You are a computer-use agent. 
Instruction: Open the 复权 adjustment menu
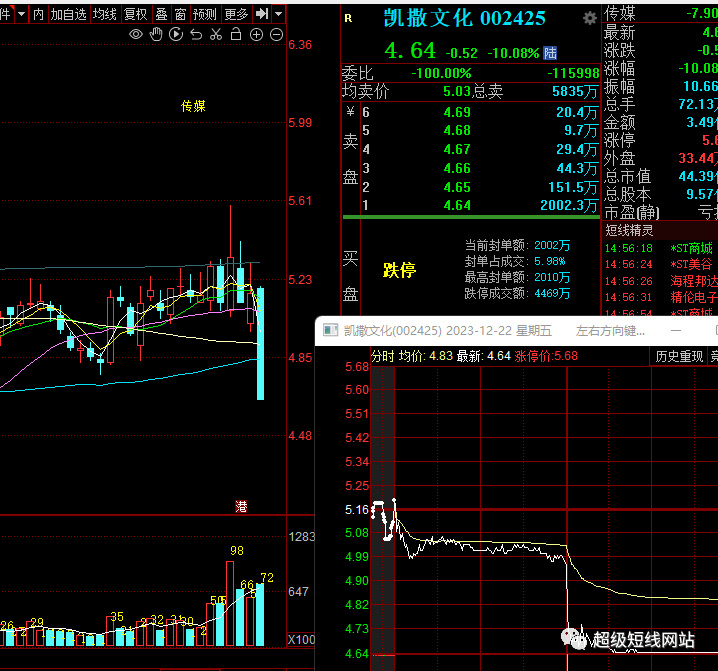[x=136, y=14]
